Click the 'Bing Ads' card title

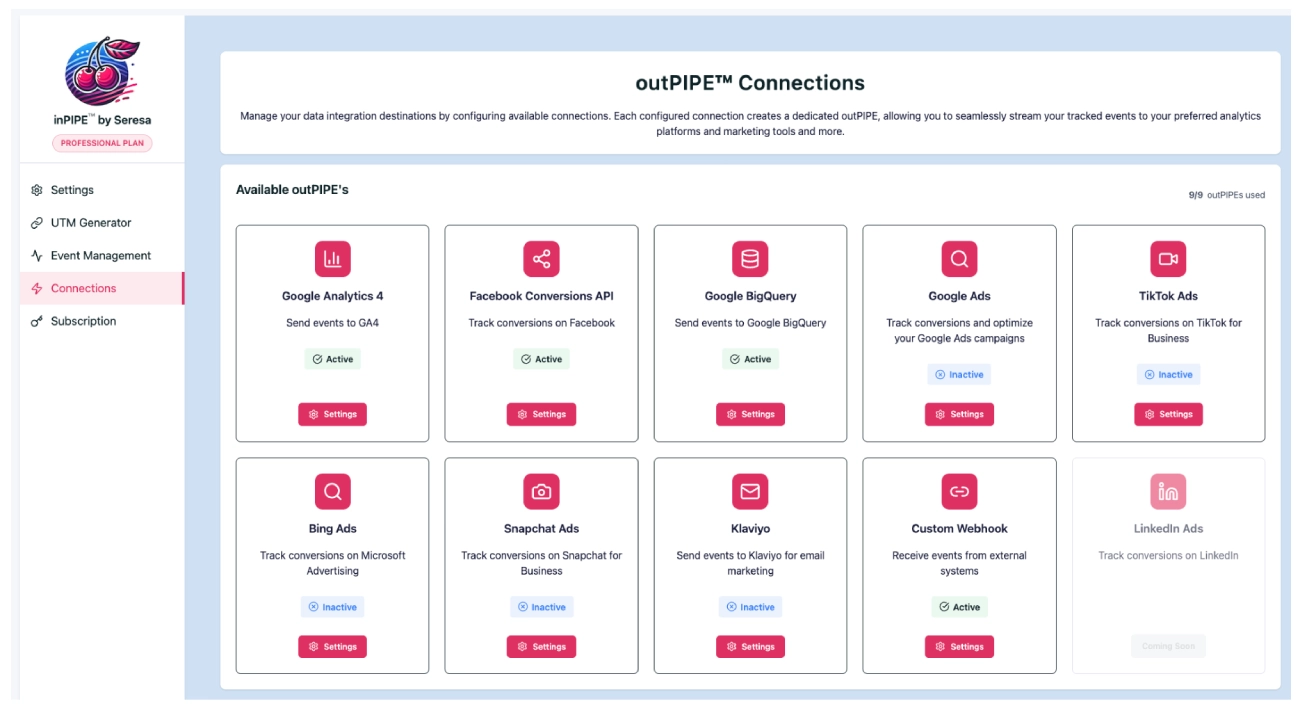[x=333, y=529]
